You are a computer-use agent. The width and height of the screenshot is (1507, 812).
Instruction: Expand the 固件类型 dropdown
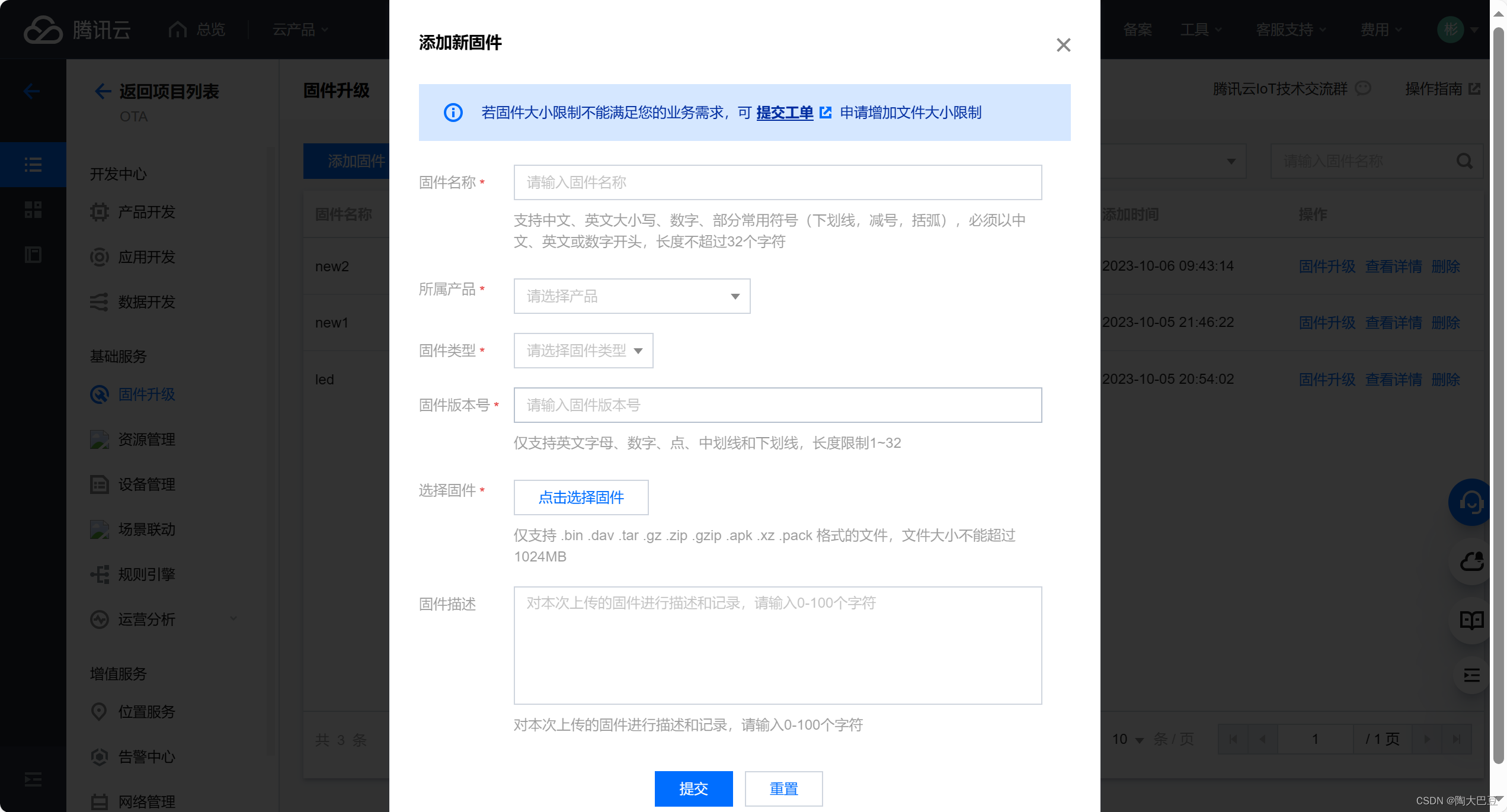tap(583, 351)
